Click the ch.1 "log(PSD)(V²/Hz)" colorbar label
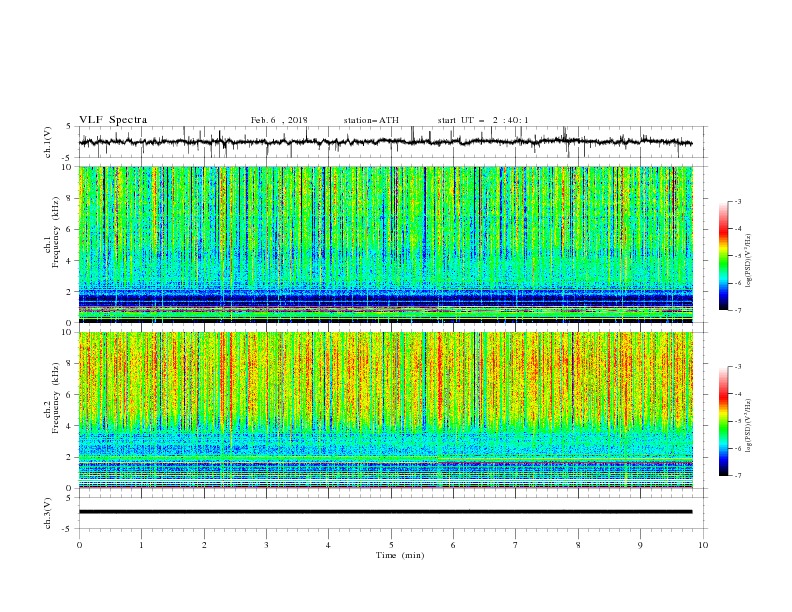This screenshot has height=612, width=792. (749, 261)
